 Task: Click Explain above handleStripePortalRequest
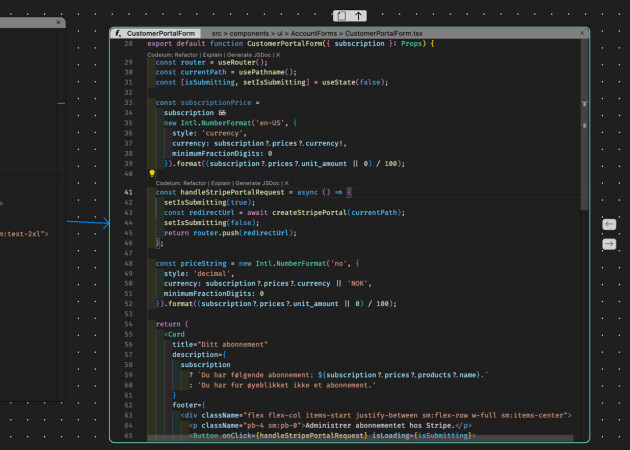(221, 183)
